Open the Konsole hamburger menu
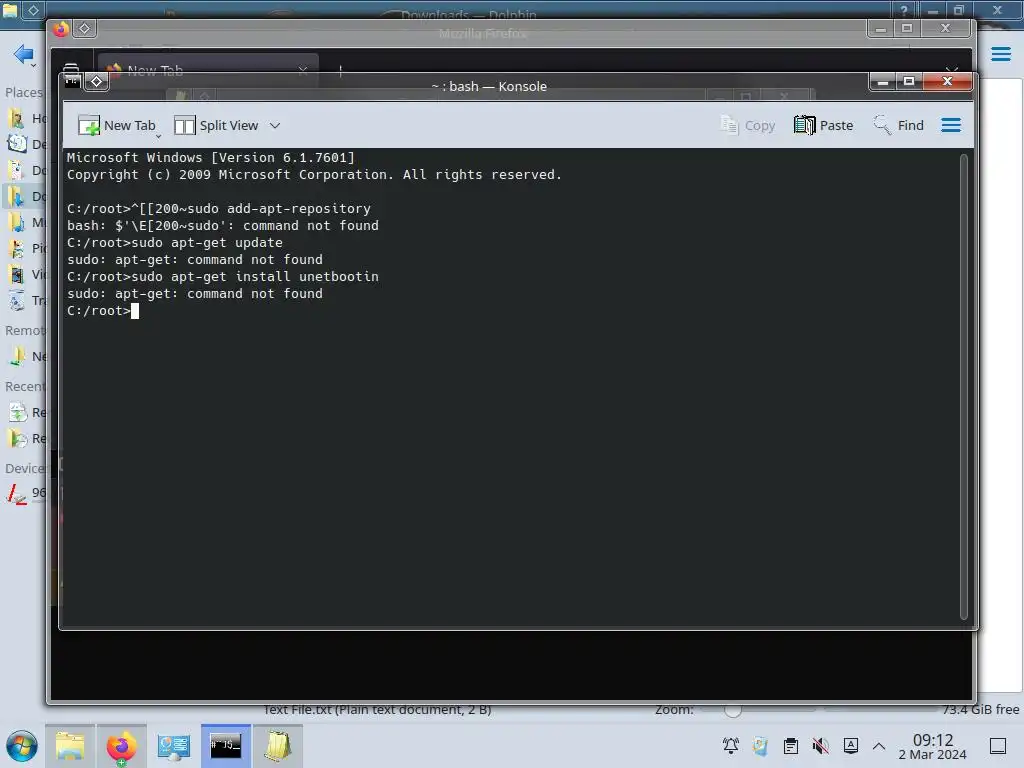 [951, 125]
